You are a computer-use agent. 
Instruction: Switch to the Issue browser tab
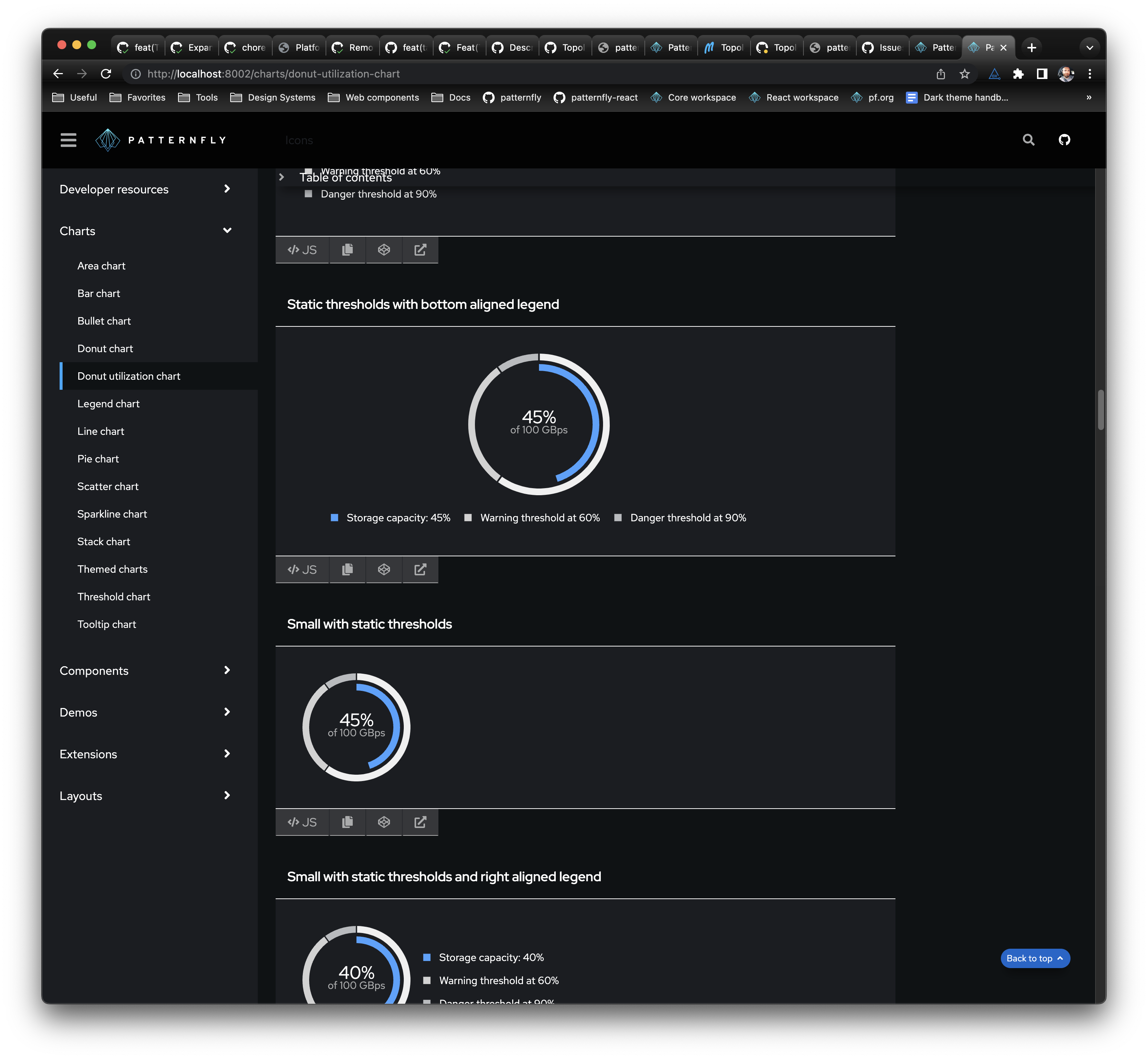click(883, 48)
